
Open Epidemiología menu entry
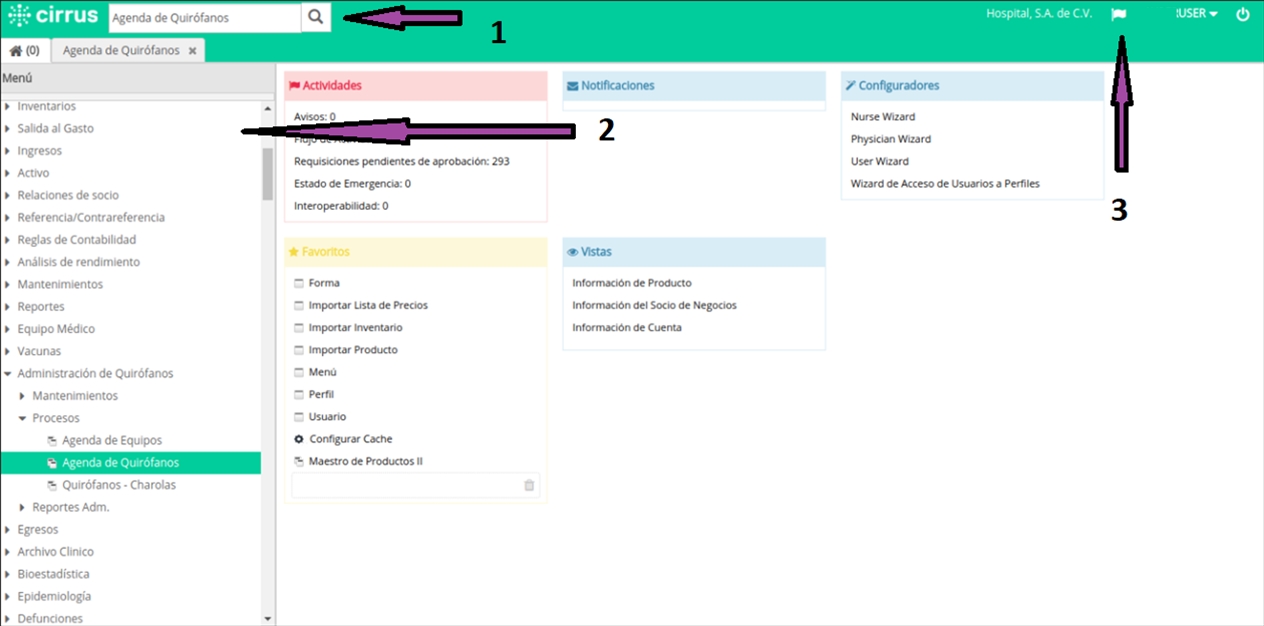(54, 596)
